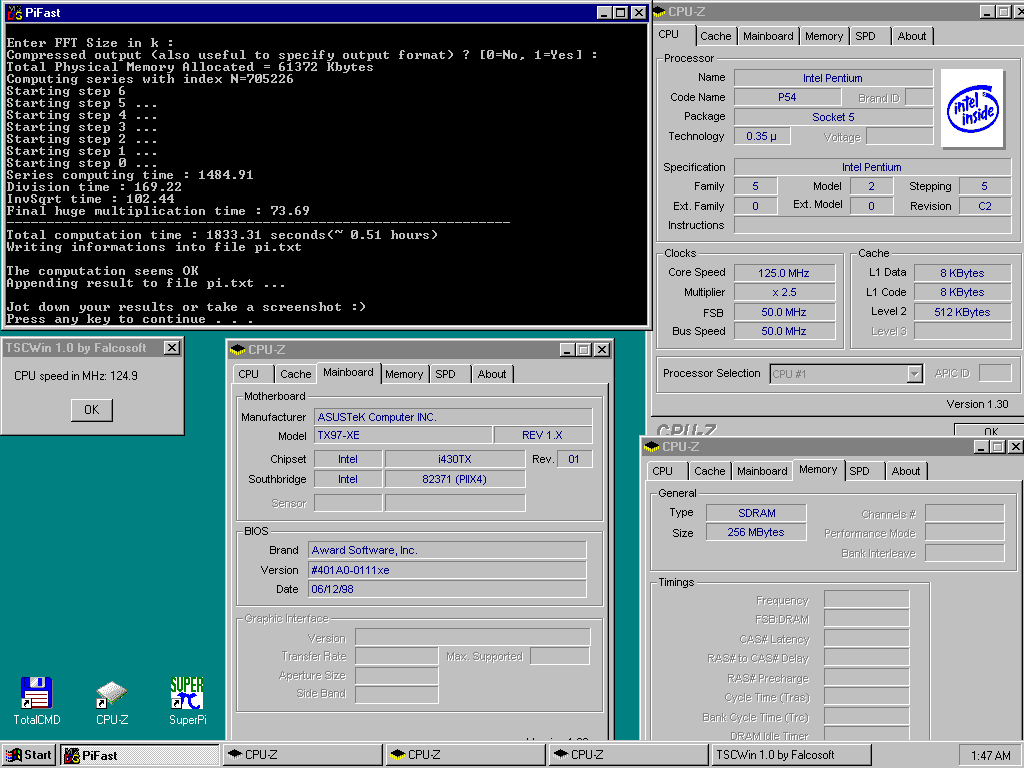The image size is (1024, 768).
Task: Click the memory Type value SDRAM
Action: pos(756,513)
